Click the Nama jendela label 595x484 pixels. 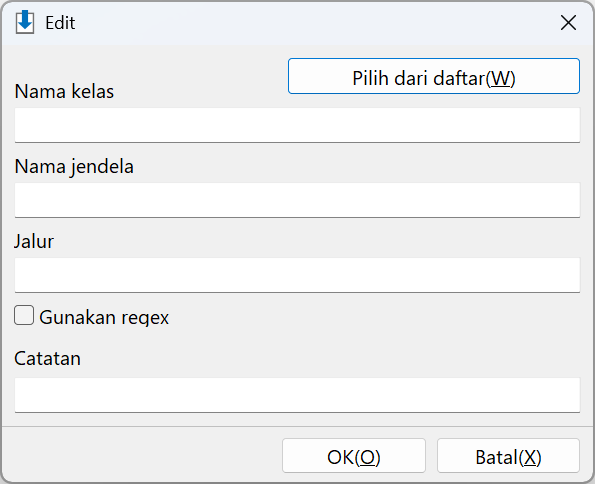[74, 167]
